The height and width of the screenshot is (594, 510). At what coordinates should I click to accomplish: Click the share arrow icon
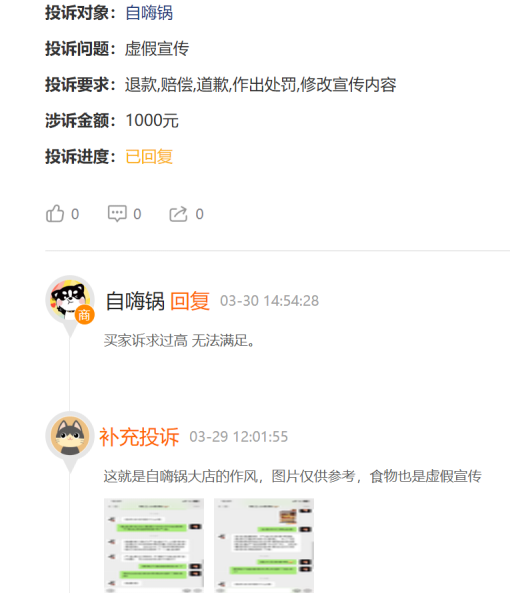tap(178, 214)
